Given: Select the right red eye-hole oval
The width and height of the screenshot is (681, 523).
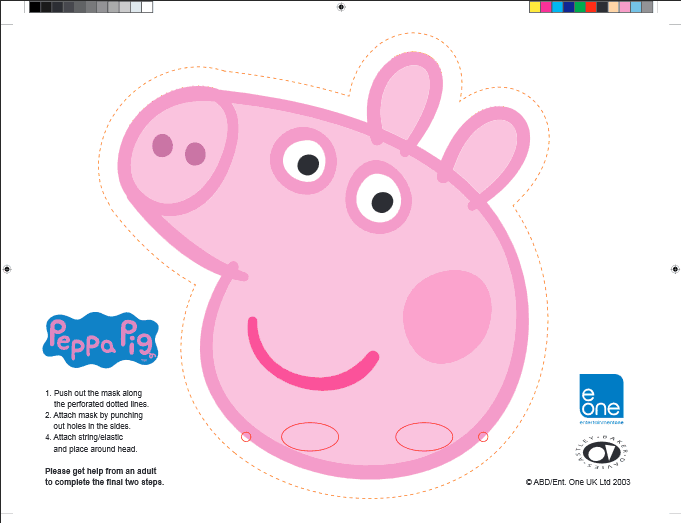Looking at the screenshot, I should [x=424, y=436].
